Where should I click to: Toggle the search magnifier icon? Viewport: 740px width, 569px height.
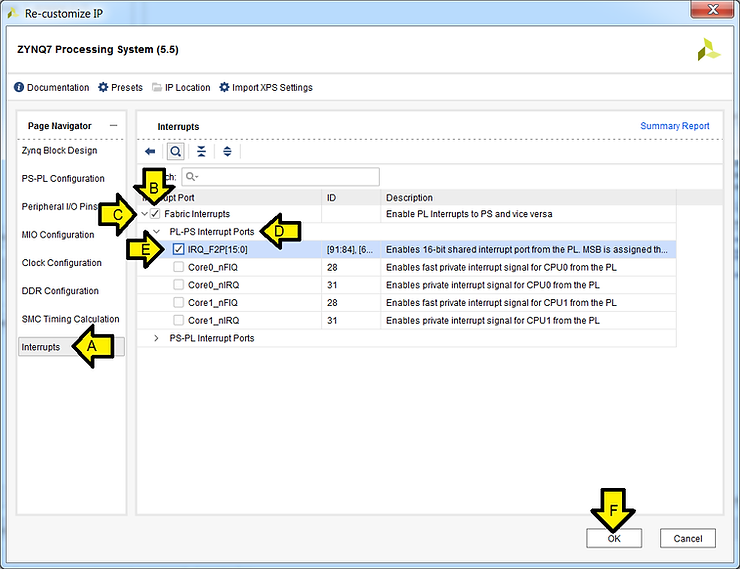pos(175,151)
